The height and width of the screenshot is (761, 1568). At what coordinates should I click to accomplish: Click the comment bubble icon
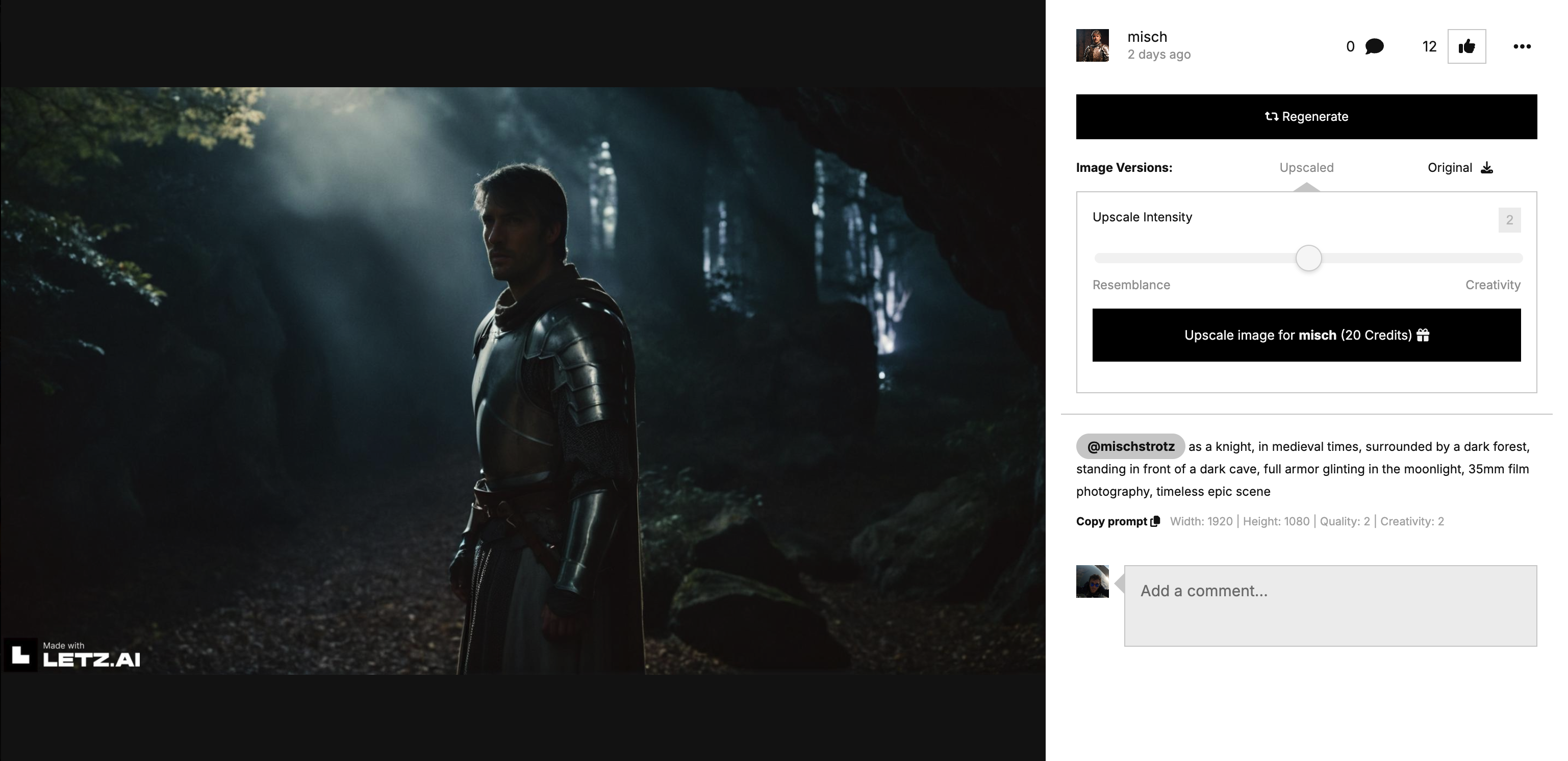pos(1374,46)
